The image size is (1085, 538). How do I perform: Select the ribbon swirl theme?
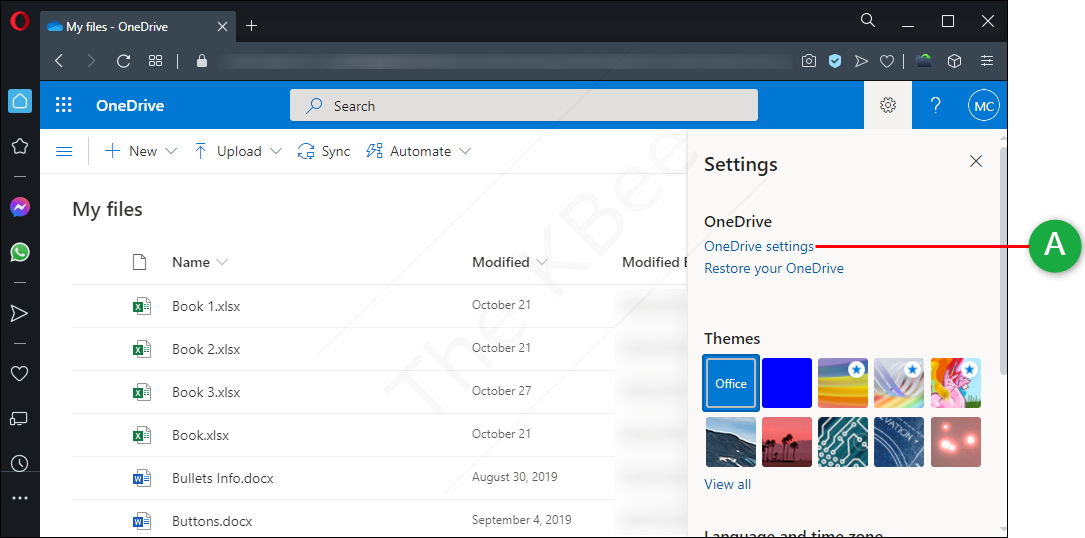899,383
